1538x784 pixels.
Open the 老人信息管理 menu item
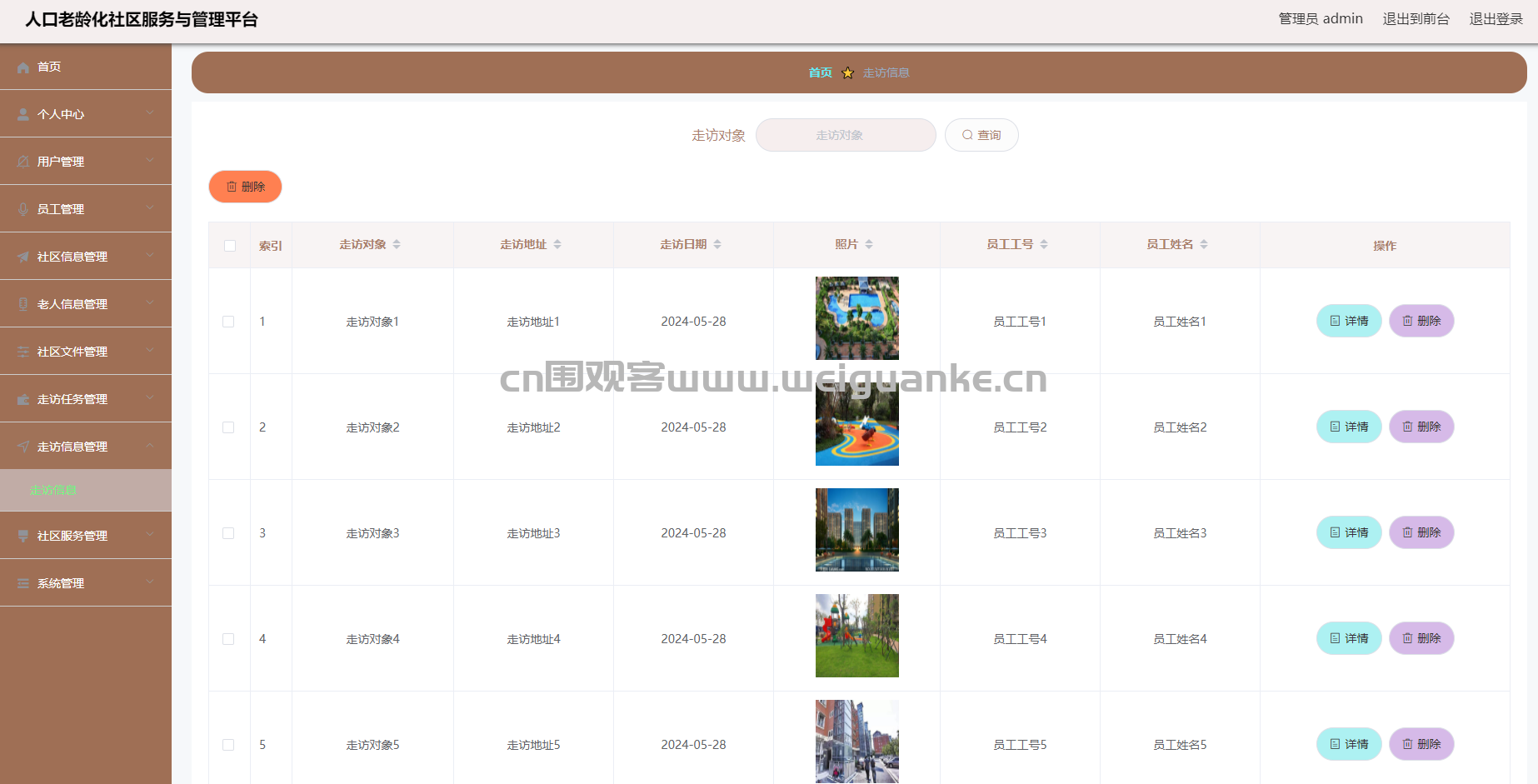(x=72, y=304)
